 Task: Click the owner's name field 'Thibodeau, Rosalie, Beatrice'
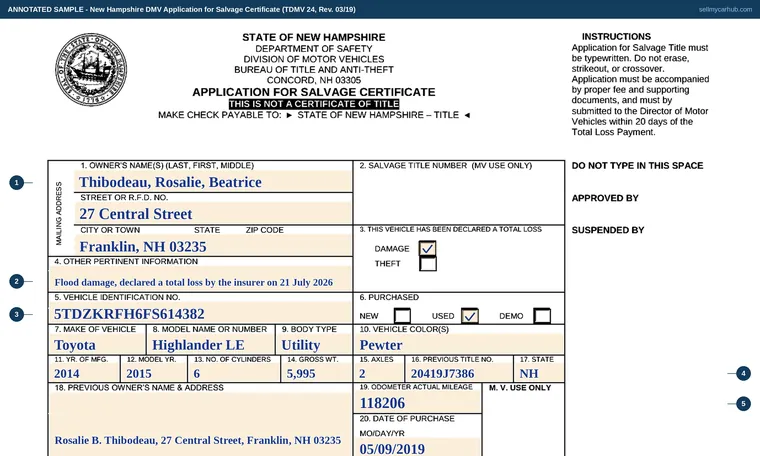(213, 182)
